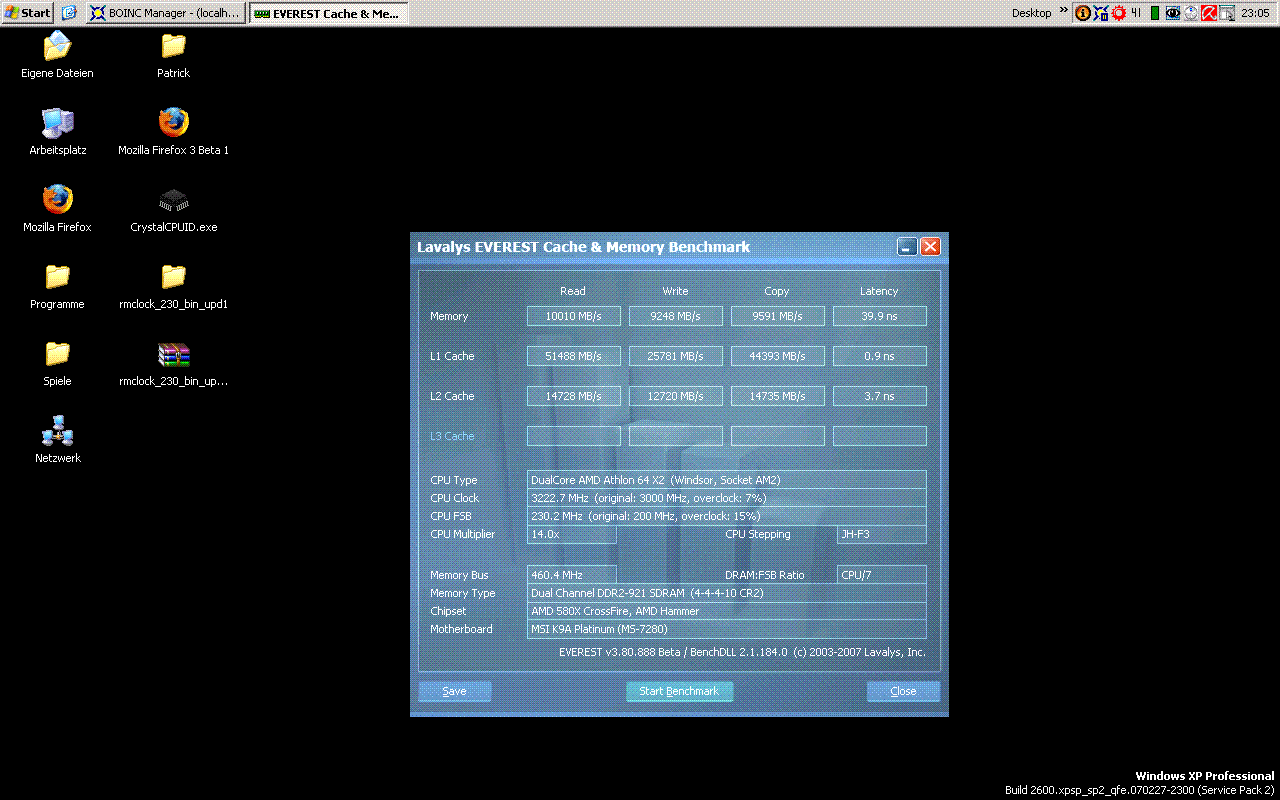Open the Programme folder on desktop
This screenshot has width=1280, height=800.
click(57, 277)
